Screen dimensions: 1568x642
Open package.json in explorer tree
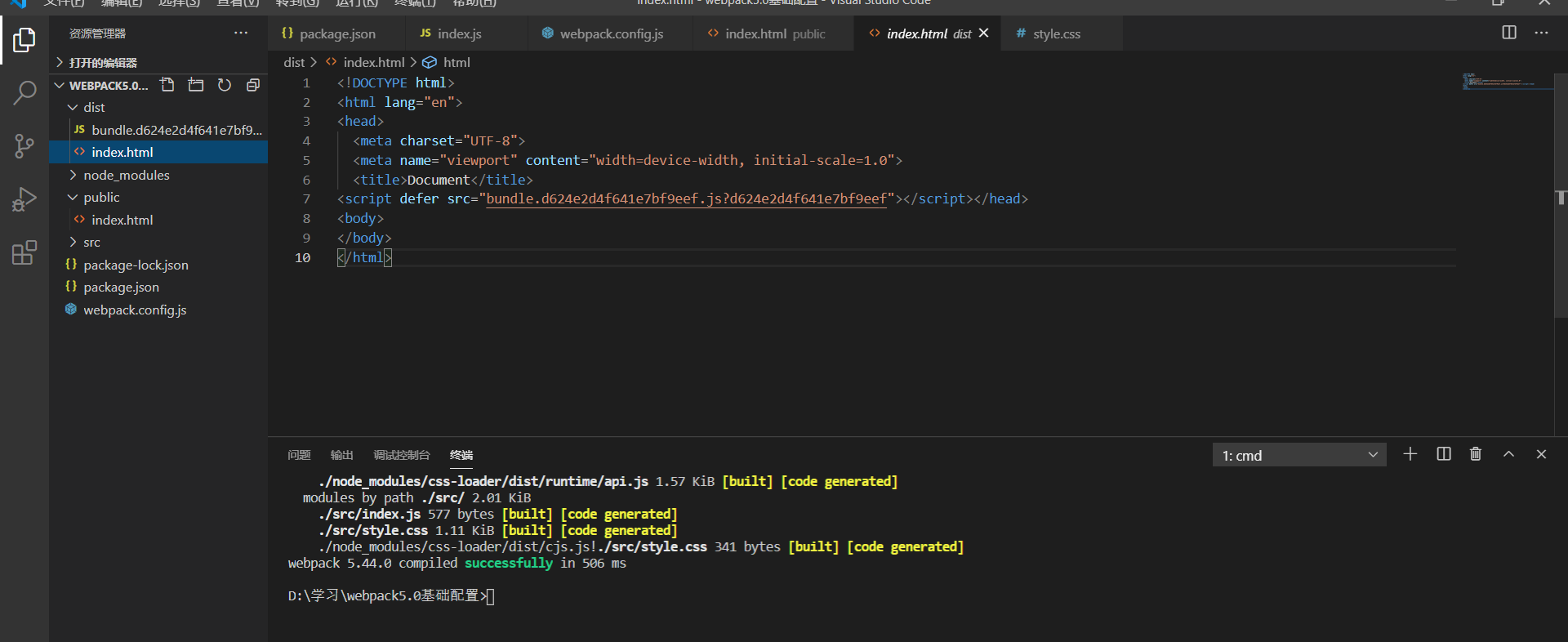click(x=158, y=287)
